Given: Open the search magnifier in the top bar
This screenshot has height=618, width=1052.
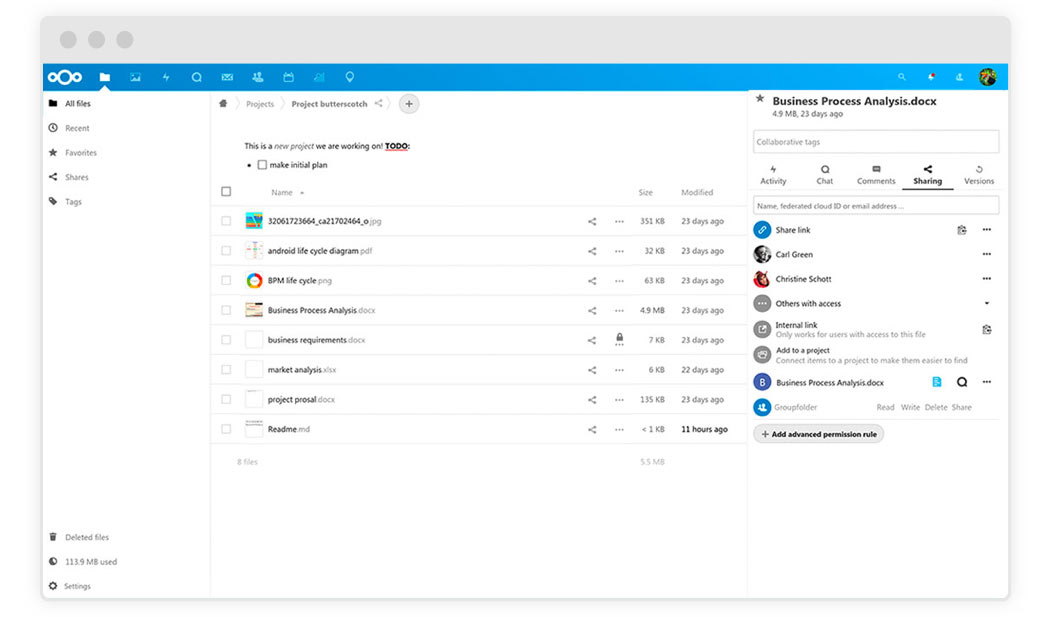Looking at the screenshot, I should tap(902, 77).
